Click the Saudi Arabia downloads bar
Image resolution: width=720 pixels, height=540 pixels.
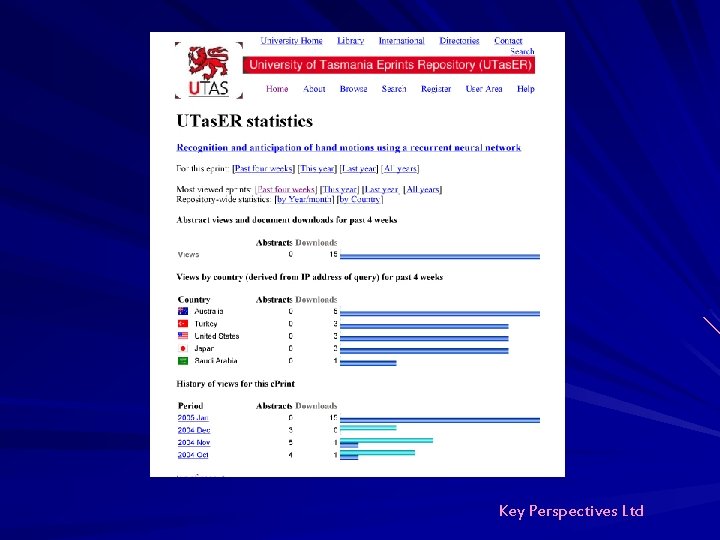[368, 363]
